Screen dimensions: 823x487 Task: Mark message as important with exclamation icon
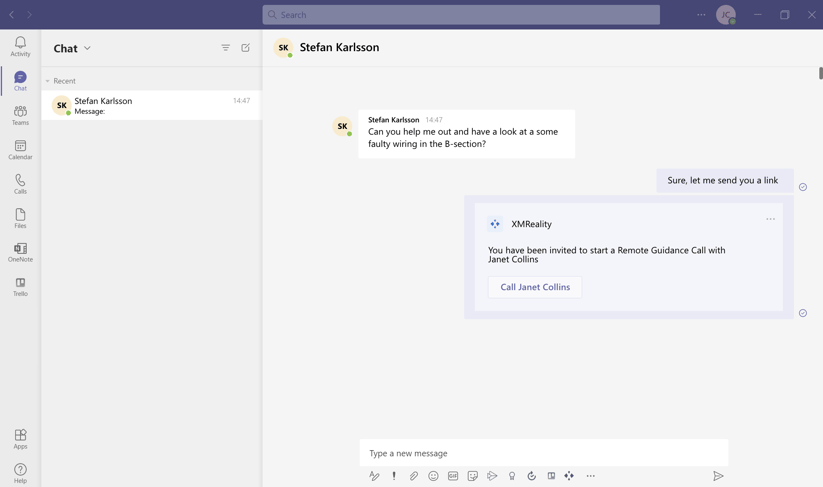click(x=394, y=476)
